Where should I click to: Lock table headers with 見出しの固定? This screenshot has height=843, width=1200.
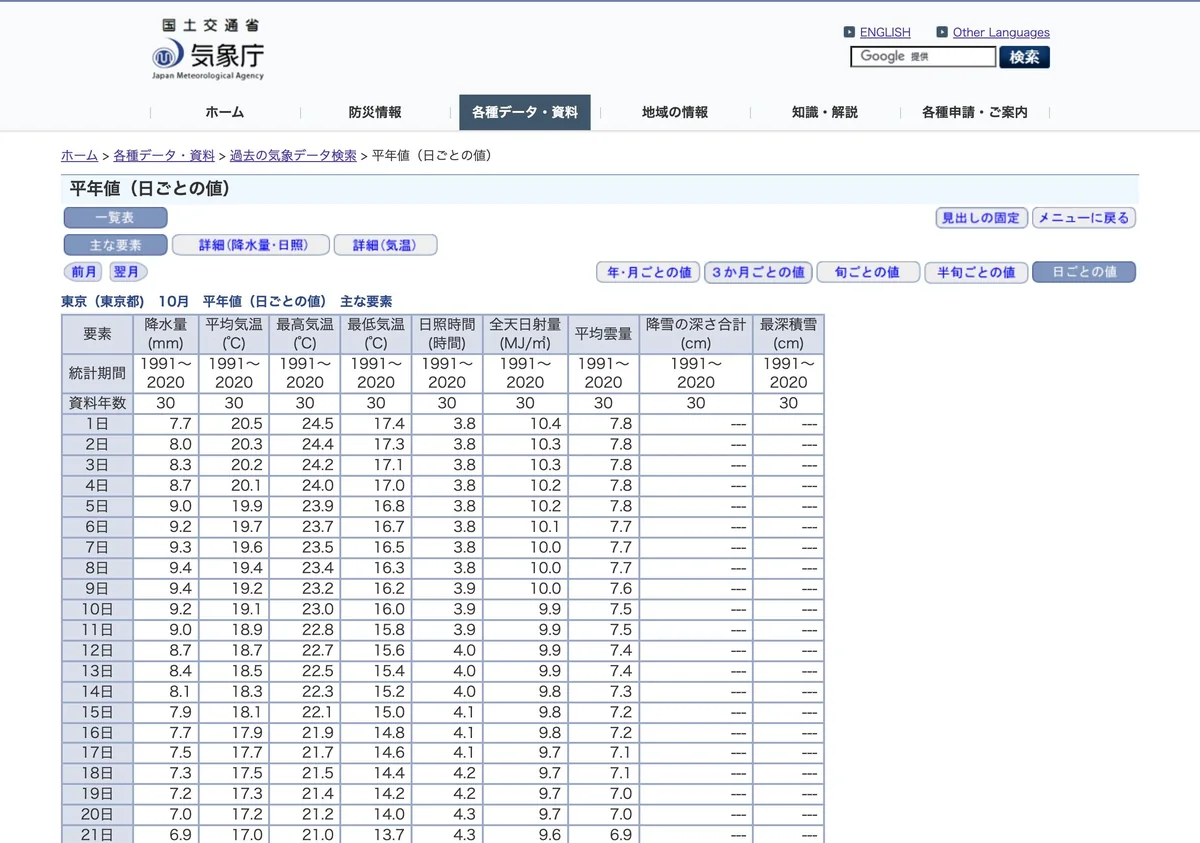(980, 217)
